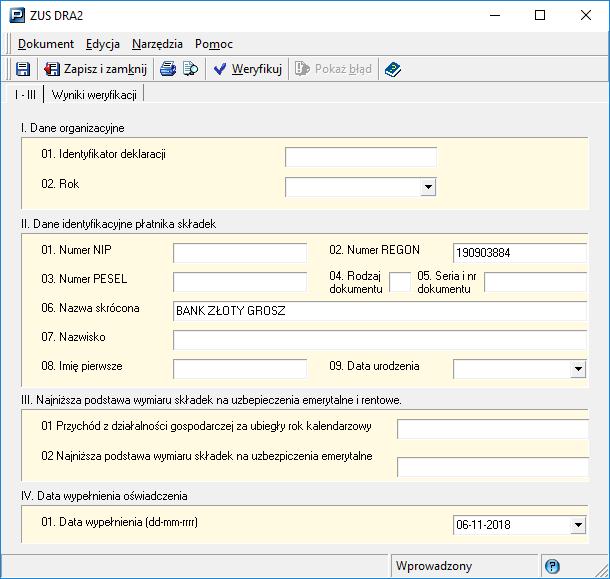Click into the Numer NIP field
Screen dimensions: 610x579
pyautogui.click(x=240, y=253)
